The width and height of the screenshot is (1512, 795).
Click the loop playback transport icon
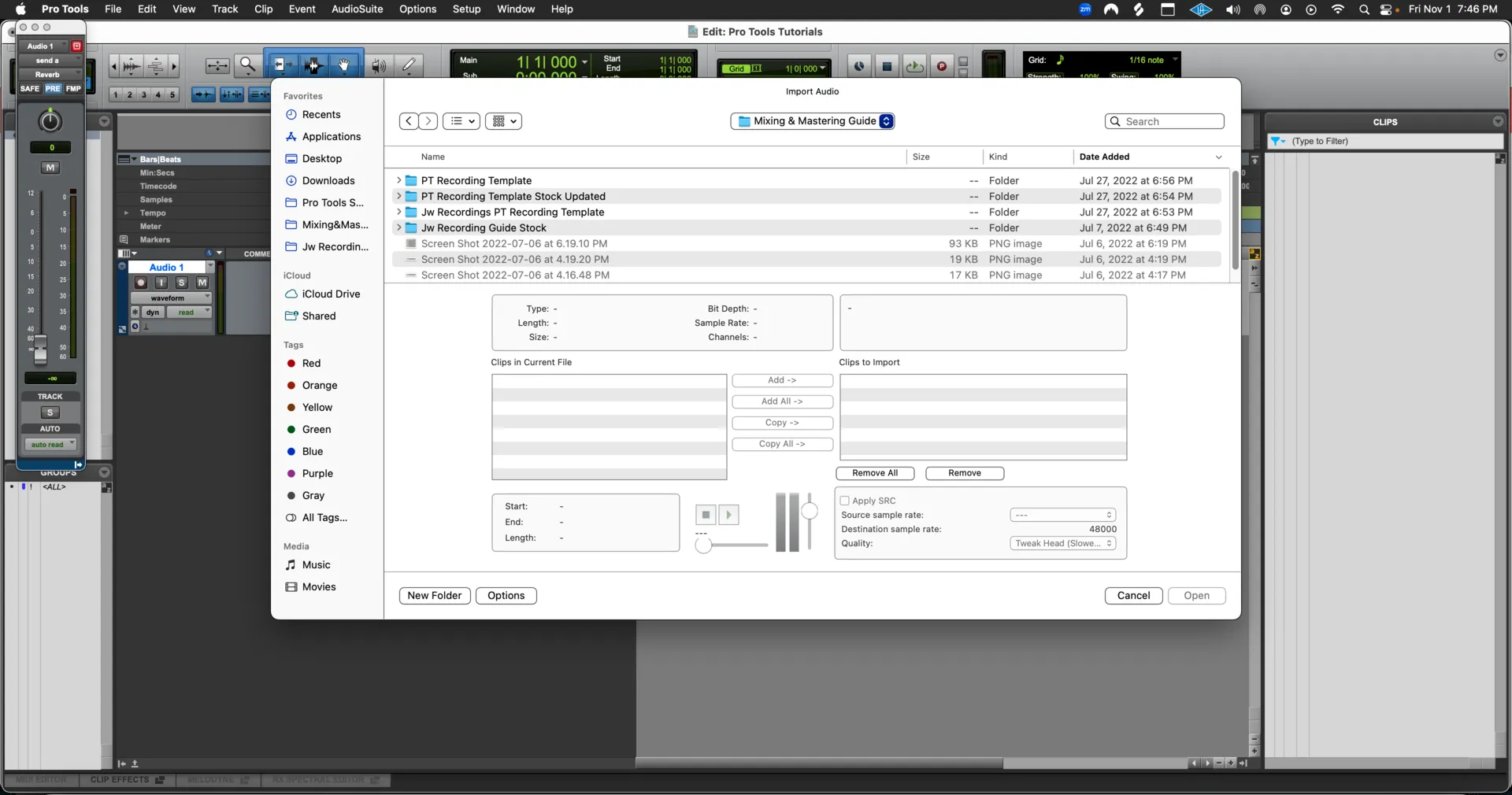(x=914, y=66)
